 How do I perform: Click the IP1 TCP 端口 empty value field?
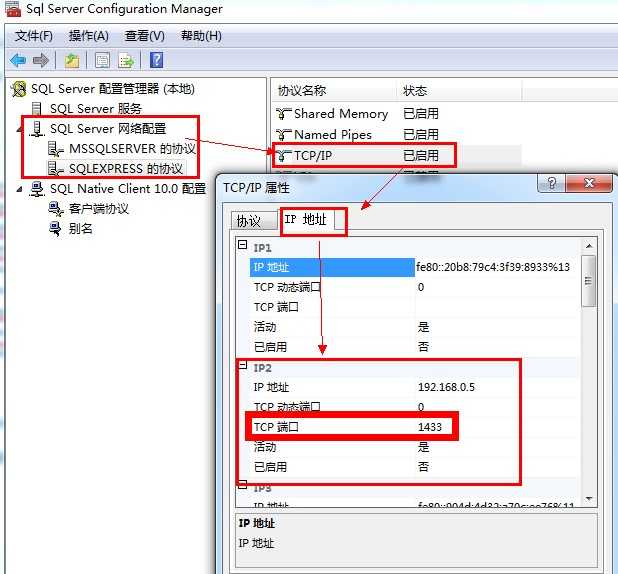coord(497,307)
